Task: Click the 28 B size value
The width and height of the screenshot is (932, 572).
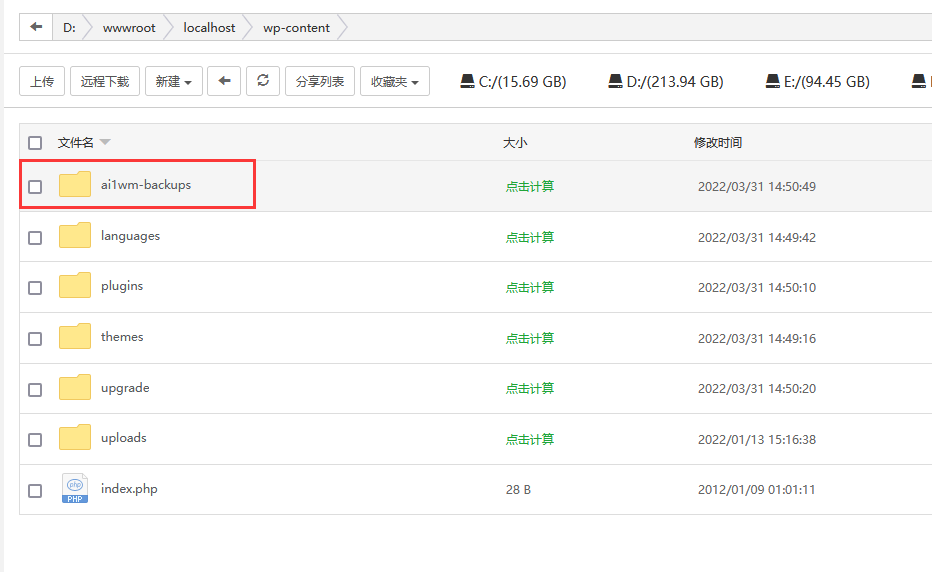Action: click(518, 489)
